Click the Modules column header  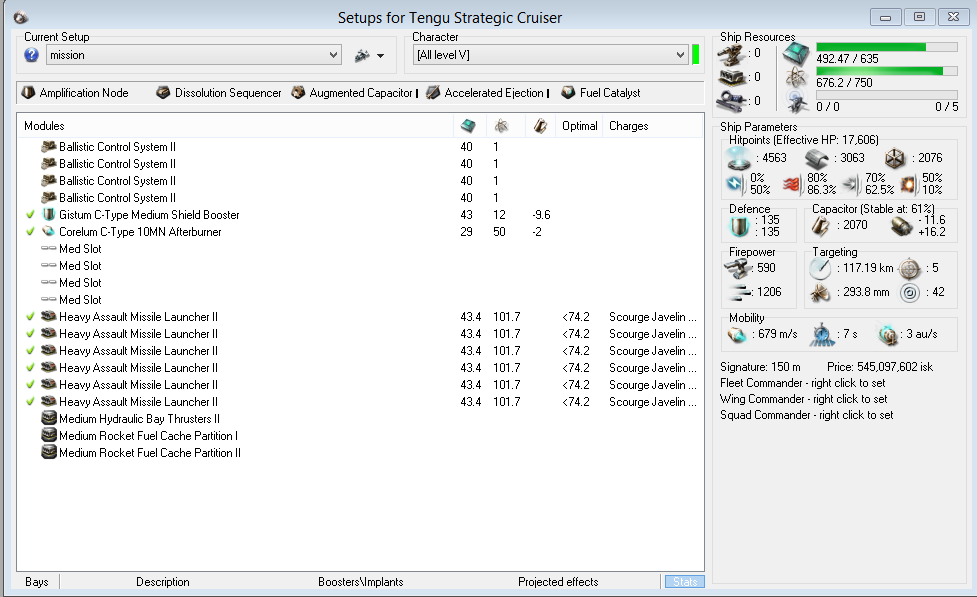235,126
